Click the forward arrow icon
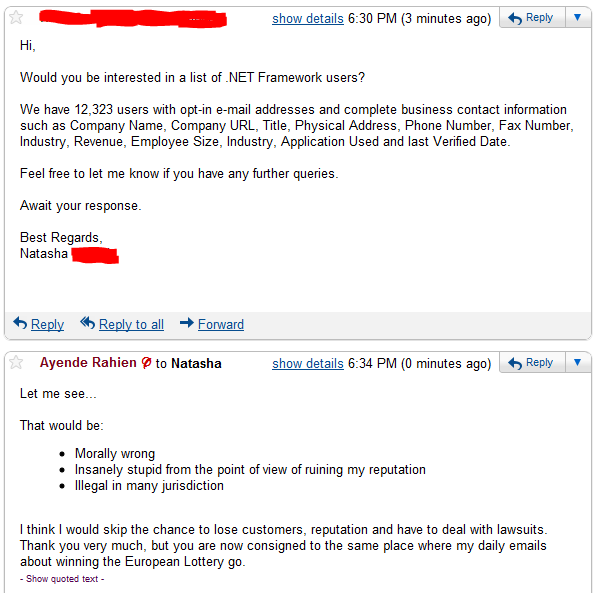Screen dimensions: 596x593 pos(187,323)
